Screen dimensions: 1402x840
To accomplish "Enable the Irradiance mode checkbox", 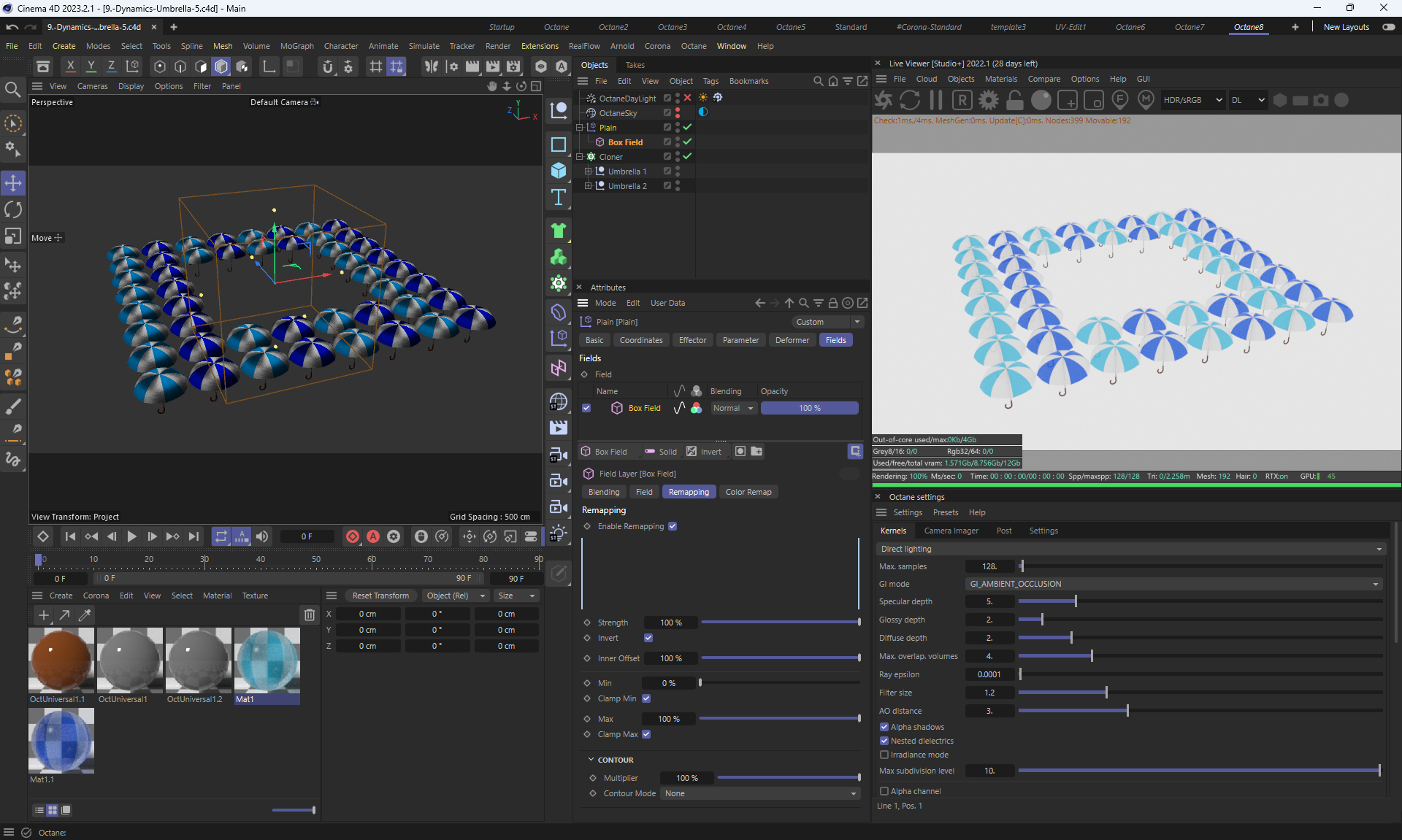I will pos(884,755).
